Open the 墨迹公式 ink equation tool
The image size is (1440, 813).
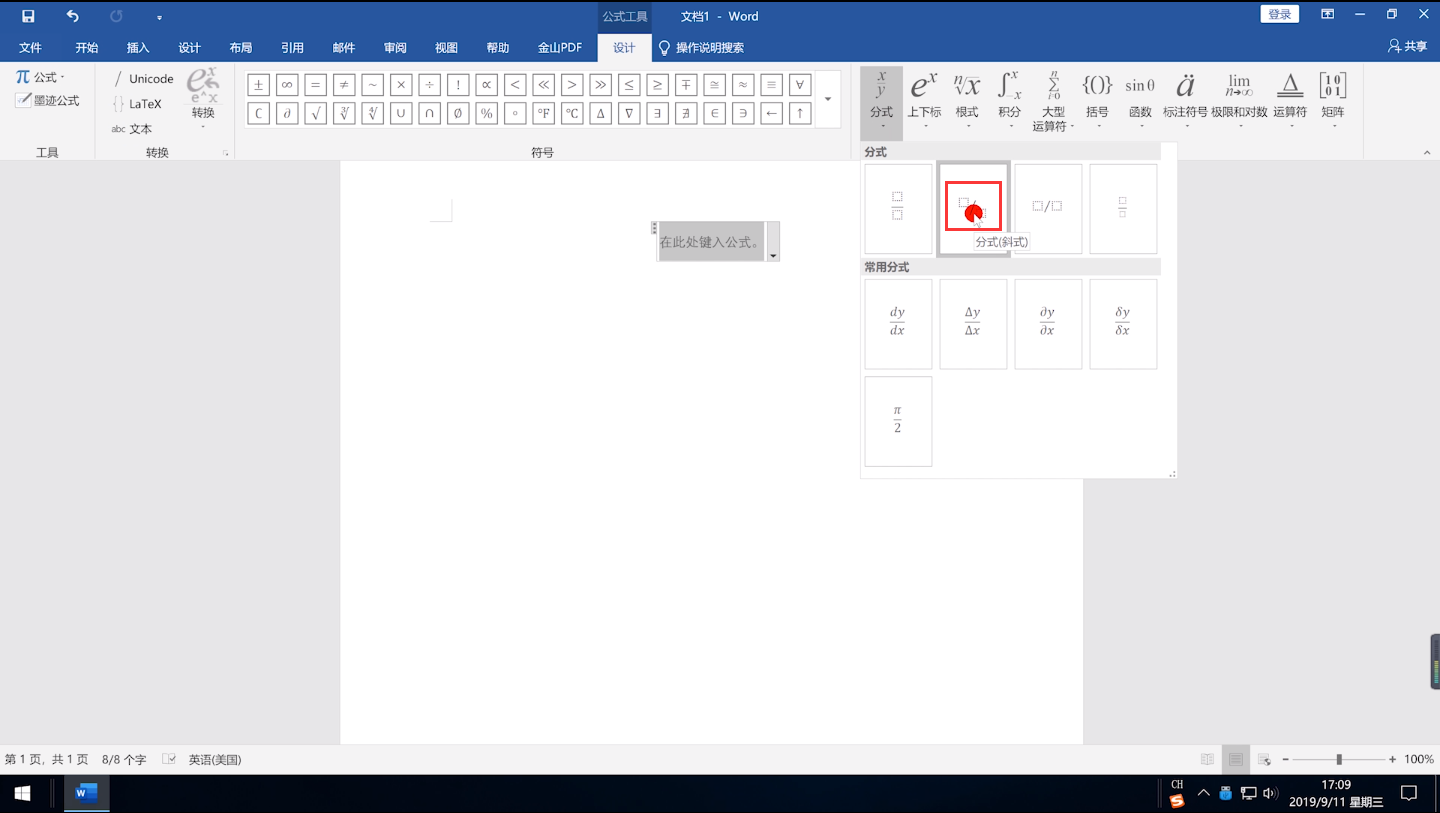[47, 100]
